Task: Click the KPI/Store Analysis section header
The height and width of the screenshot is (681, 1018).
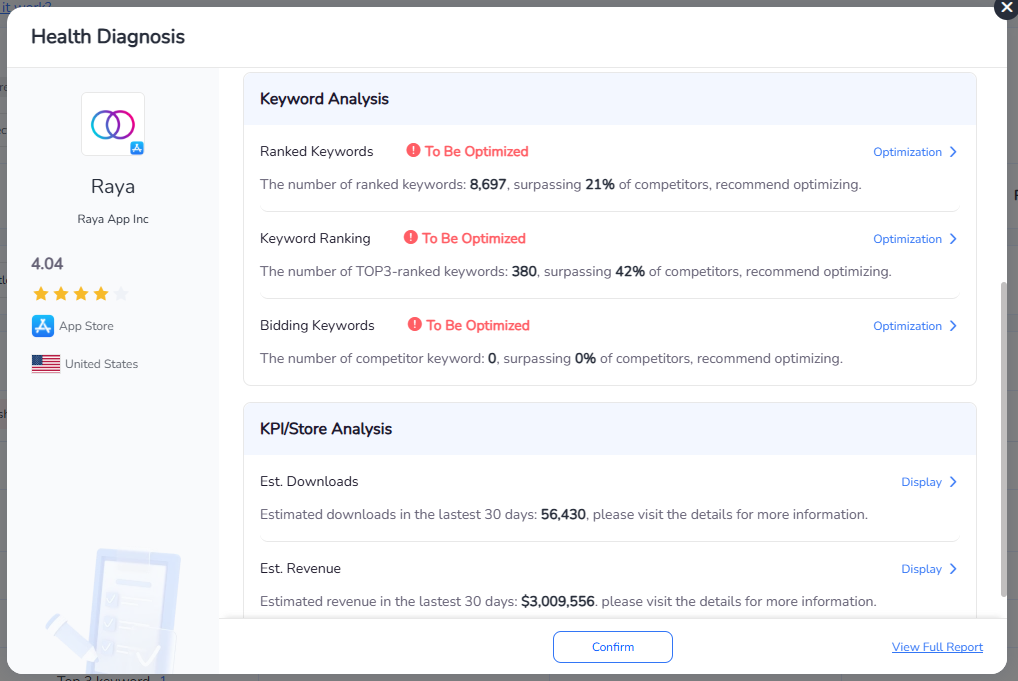Action: 325,429
